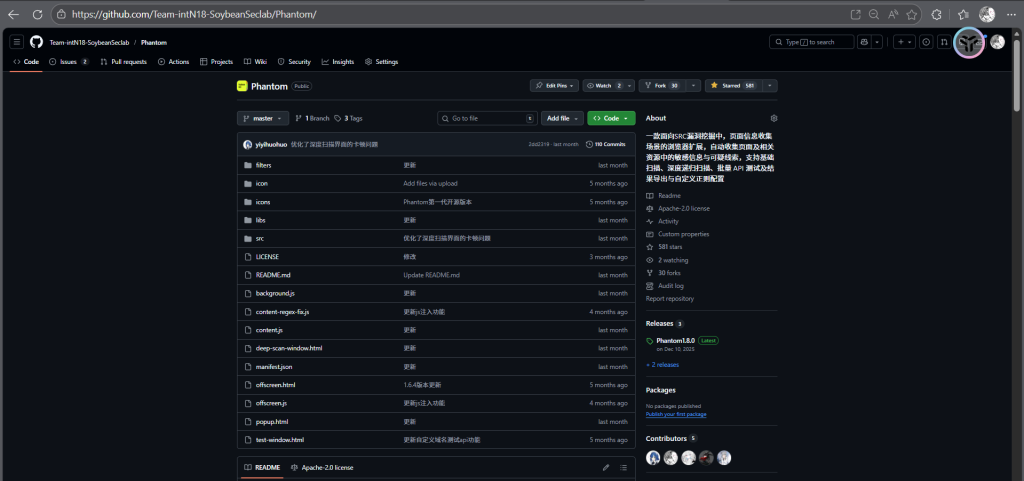Open the GitHub hamburger navigation menu
The height and width of the screenshot is (481, 1024).
point(17,42)
